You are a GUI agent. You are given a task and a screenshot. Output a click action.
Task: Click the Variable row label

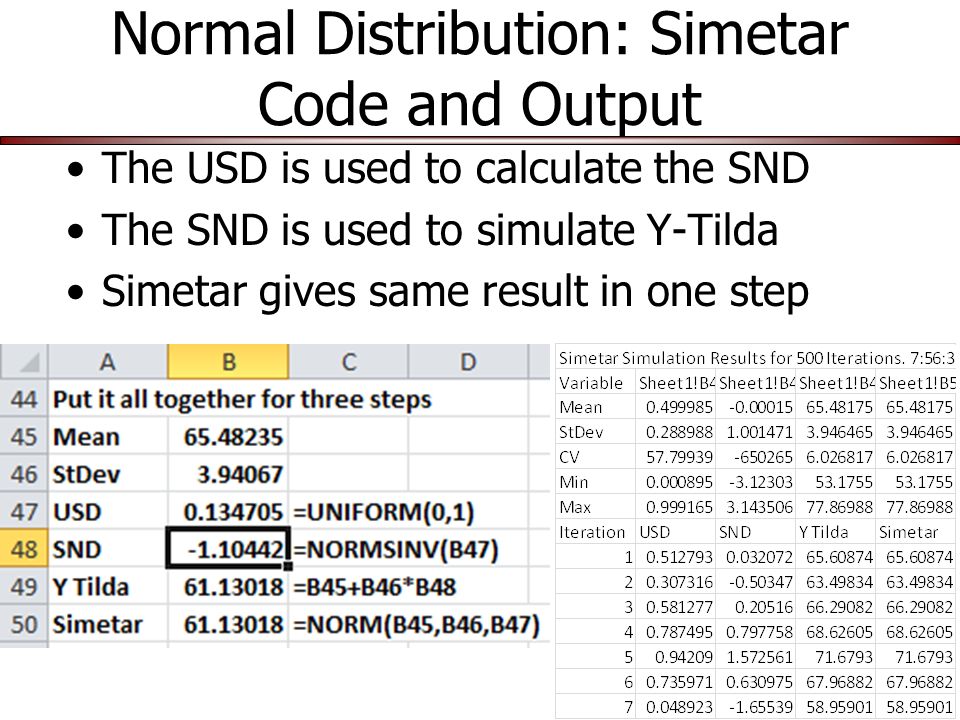point(590,383)
